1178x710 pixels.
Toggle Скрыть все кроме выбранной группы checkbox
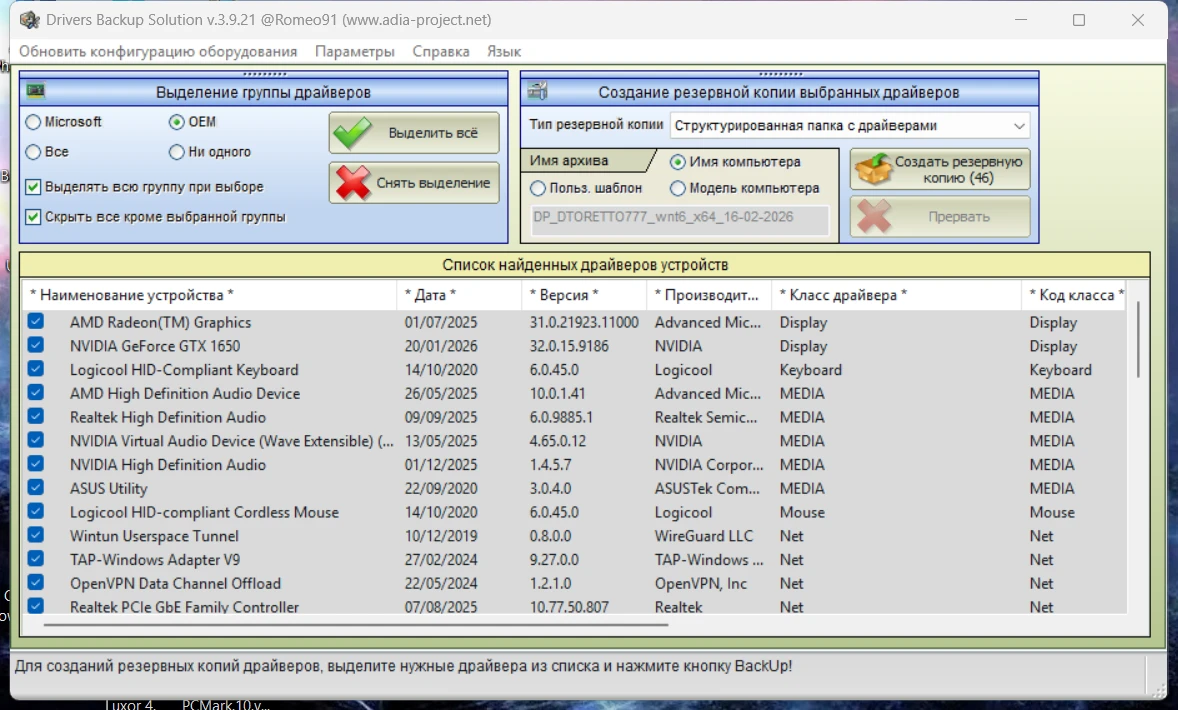point(34,217)
